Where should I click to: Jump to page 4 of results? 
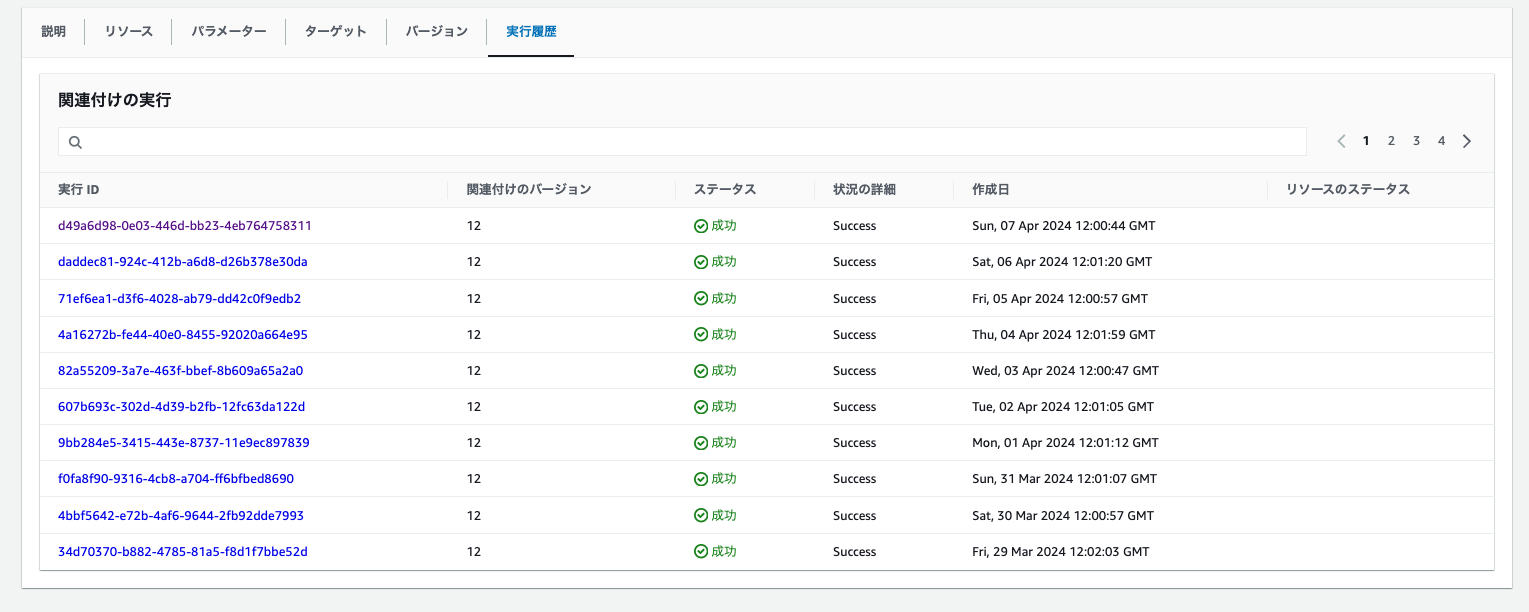(1441, 141)
